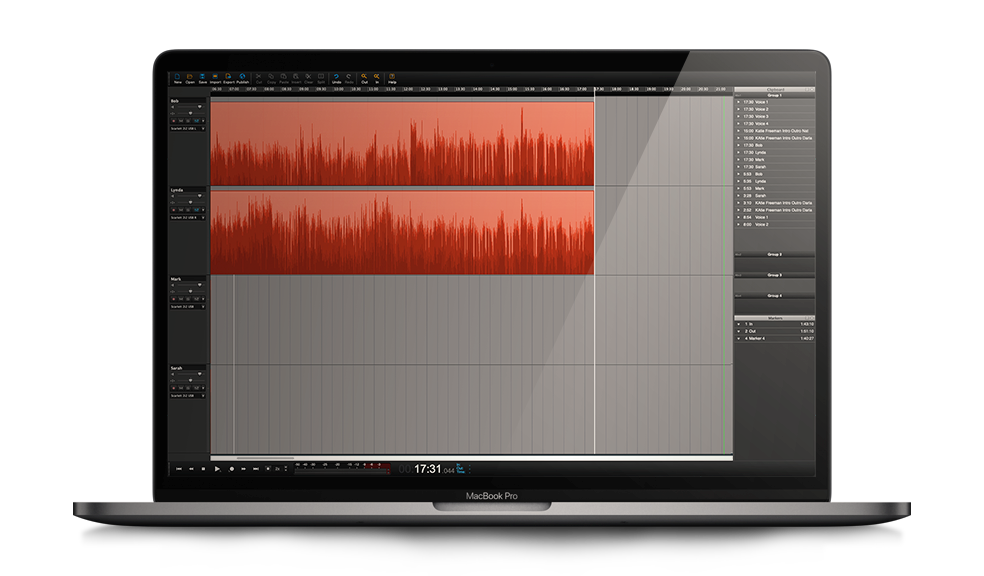Select the Group 4 clipboard header
The image size is (984, 576).
point(774,296)
